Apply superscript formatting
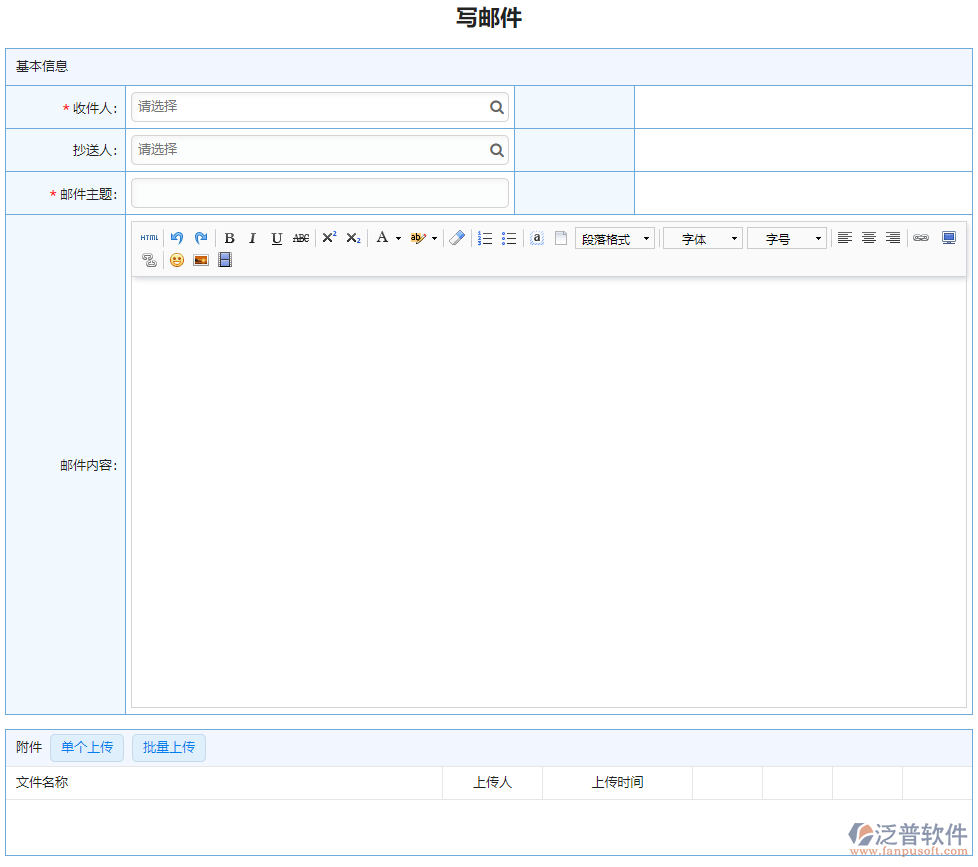 tap(328, 237)
